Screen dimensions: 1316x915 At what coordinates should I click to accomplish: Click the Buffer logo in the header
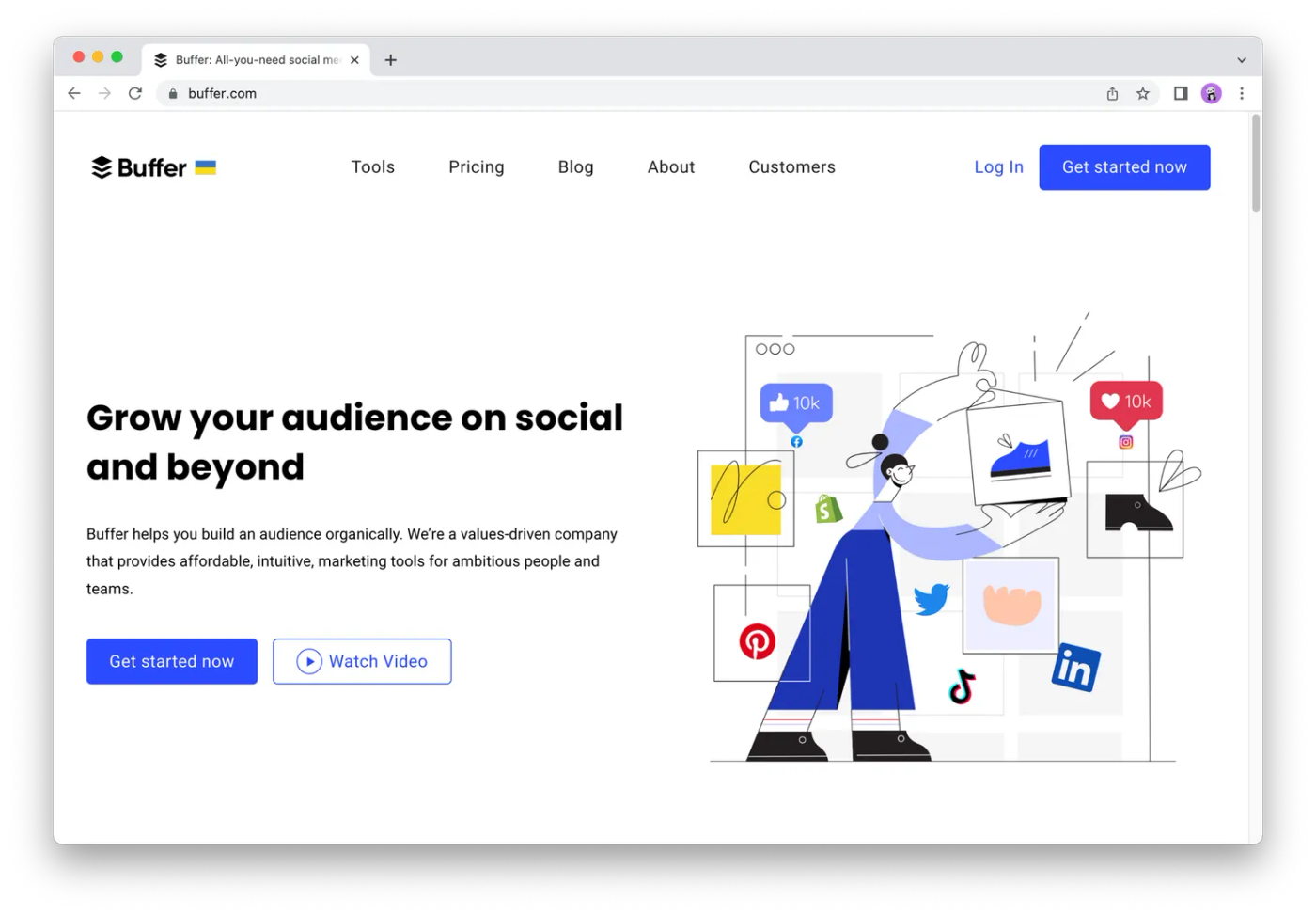point(141,166)
